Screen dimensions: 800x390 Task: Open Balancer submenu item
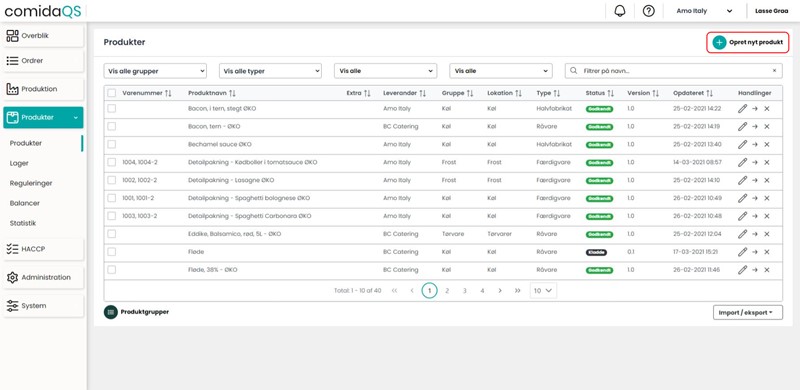(24, 203)
